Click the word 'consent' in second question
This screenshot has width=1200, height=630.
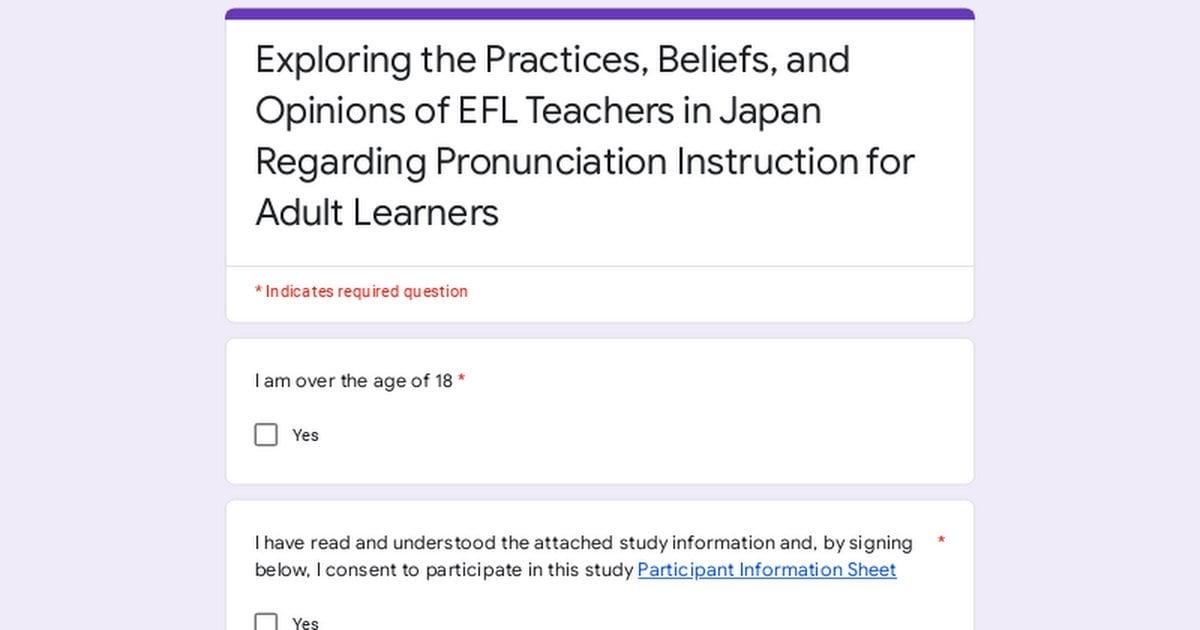click(384, 570)
